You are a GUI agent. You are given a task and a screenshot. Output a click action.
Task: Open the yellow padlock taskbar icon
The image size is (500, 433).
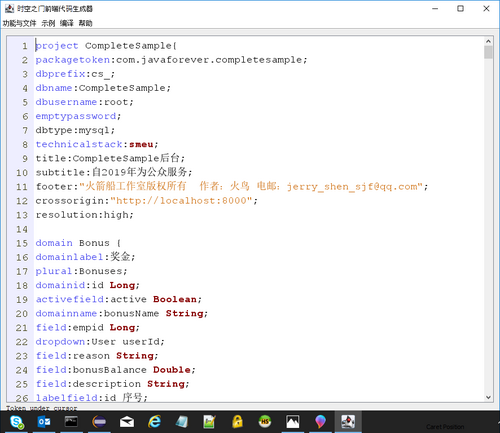tap(237, 422)
